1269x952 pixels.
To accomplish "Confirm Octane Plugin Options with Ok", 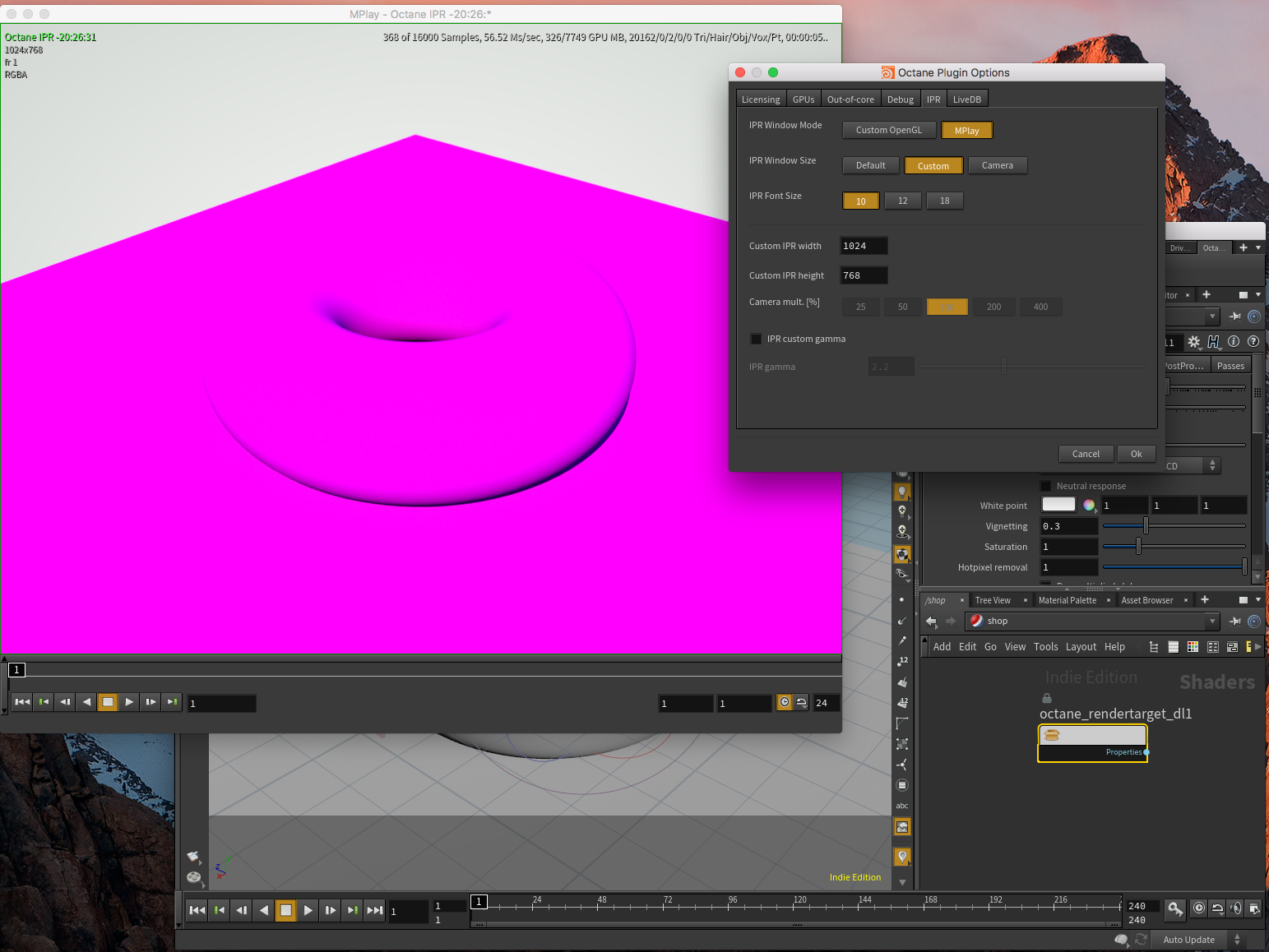I will pyautogui.click(x=1136, y=454).
